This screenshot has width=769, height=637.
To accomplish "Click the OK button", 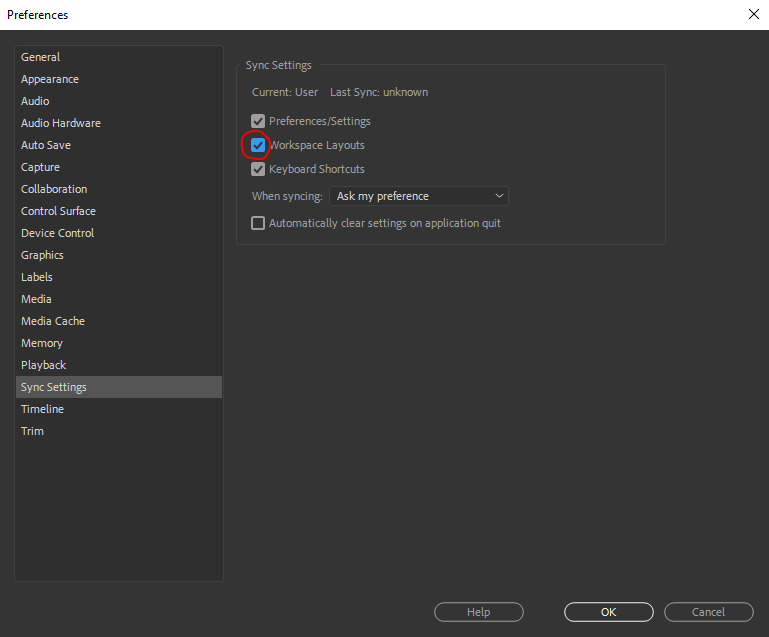I will [608, 612].
